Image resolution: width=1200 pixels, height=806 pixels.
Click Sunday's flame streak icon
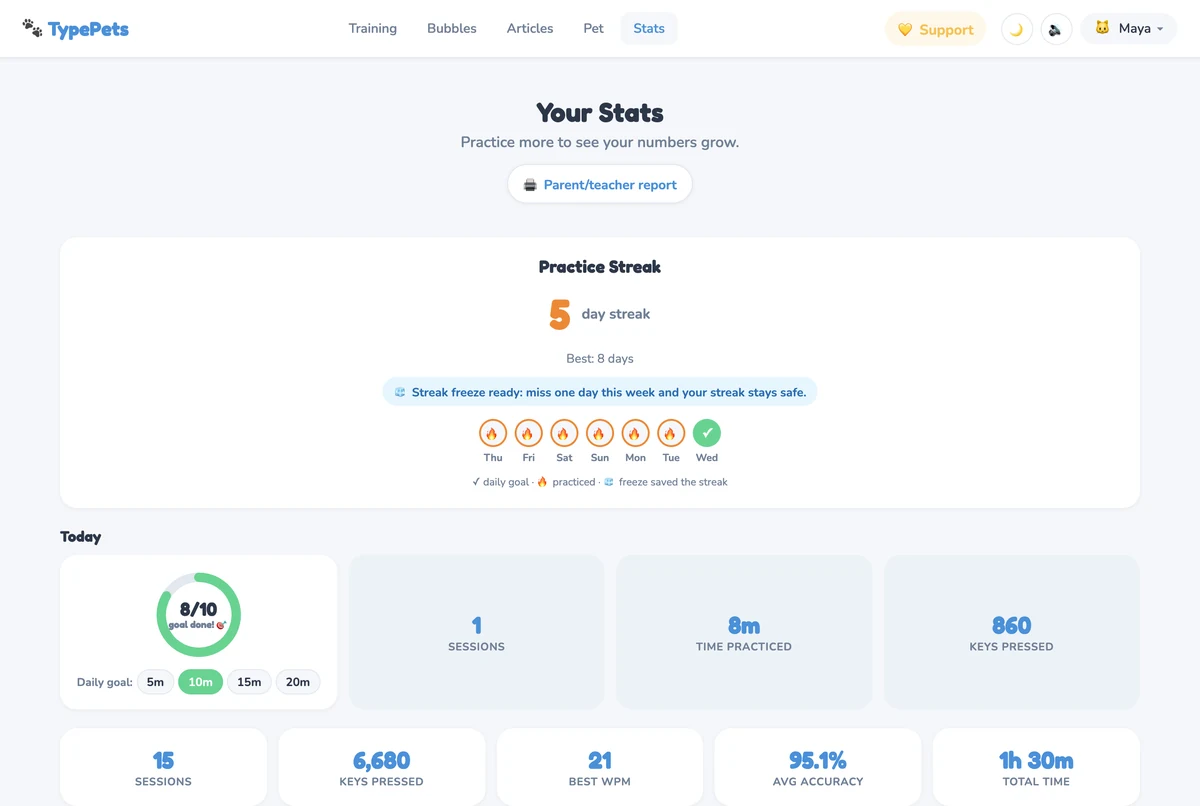coord(600,433)
